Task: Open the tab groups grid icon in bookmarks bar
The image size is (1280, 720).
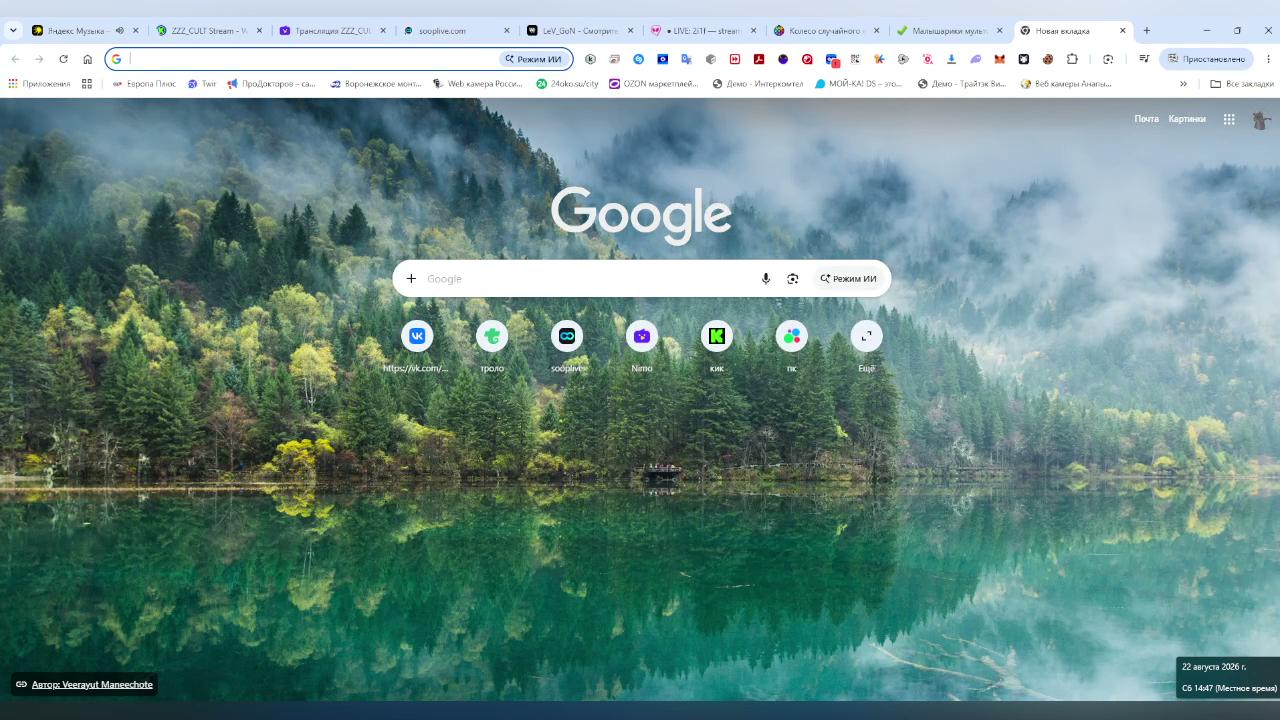Action: [x=87, y=84]
